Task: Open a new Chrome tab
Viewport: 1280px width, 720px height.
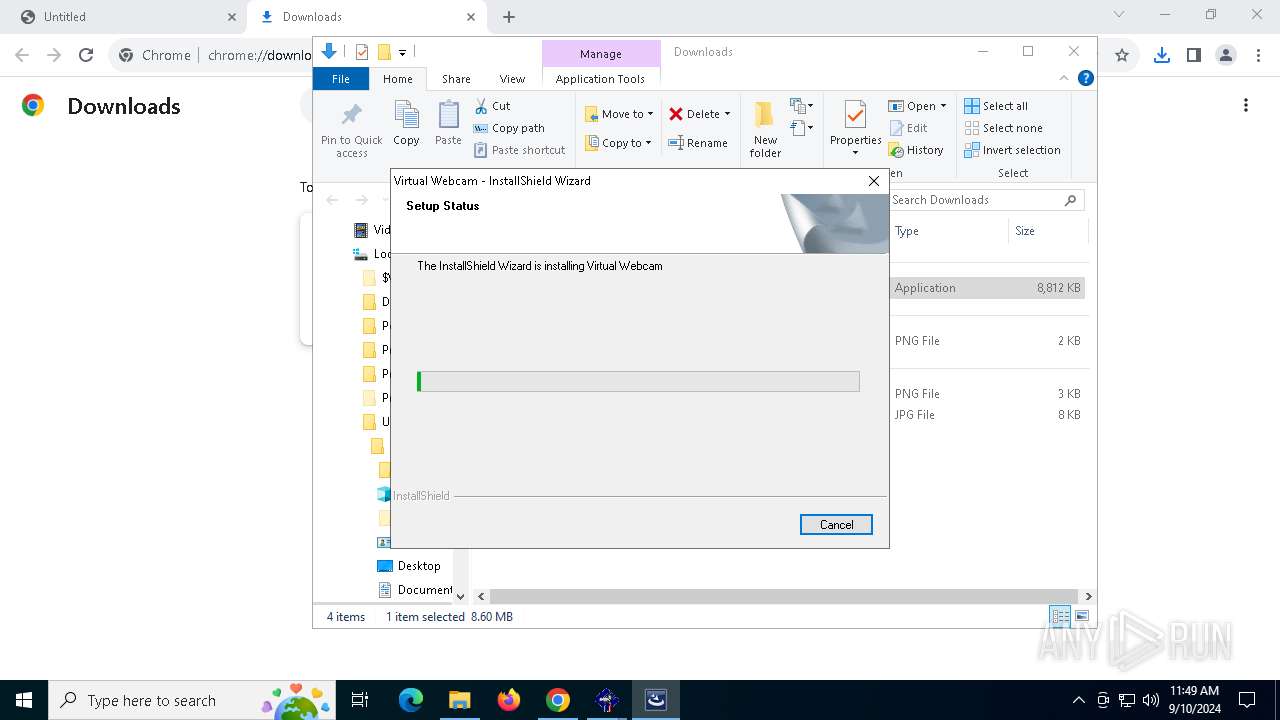Action: tap(509, 17)
